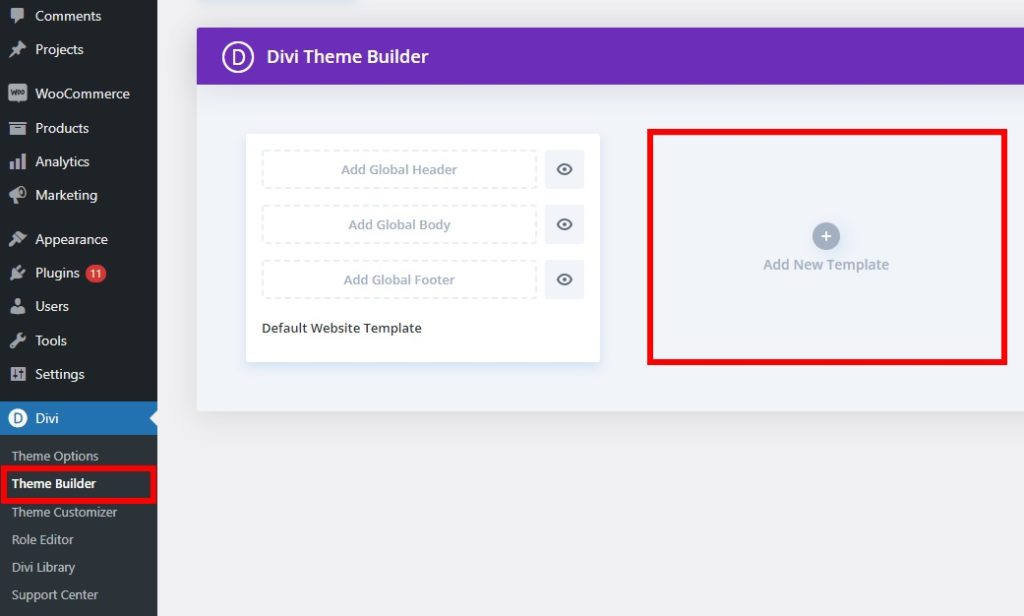
Task: Click the Divi D icon in sidebar
Action: pyautogui.click(x=18, y=418)
